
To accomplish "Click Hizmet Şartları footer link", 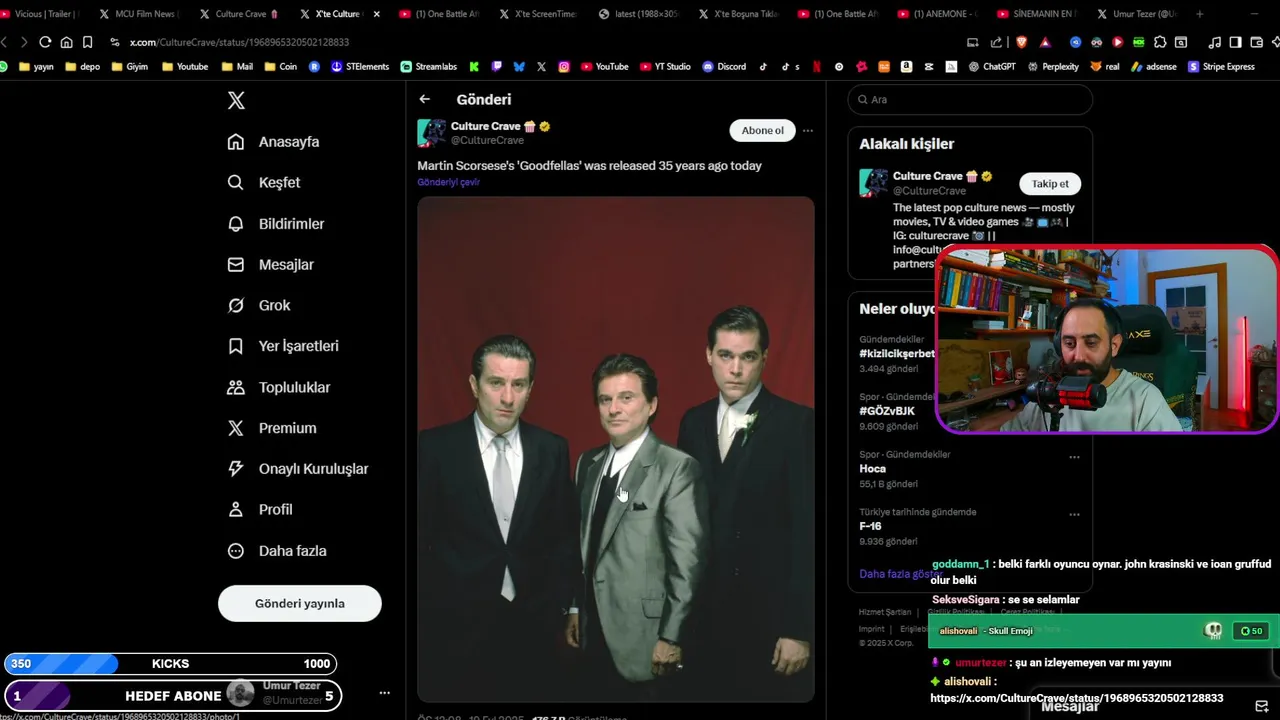I will coord(885,612).
